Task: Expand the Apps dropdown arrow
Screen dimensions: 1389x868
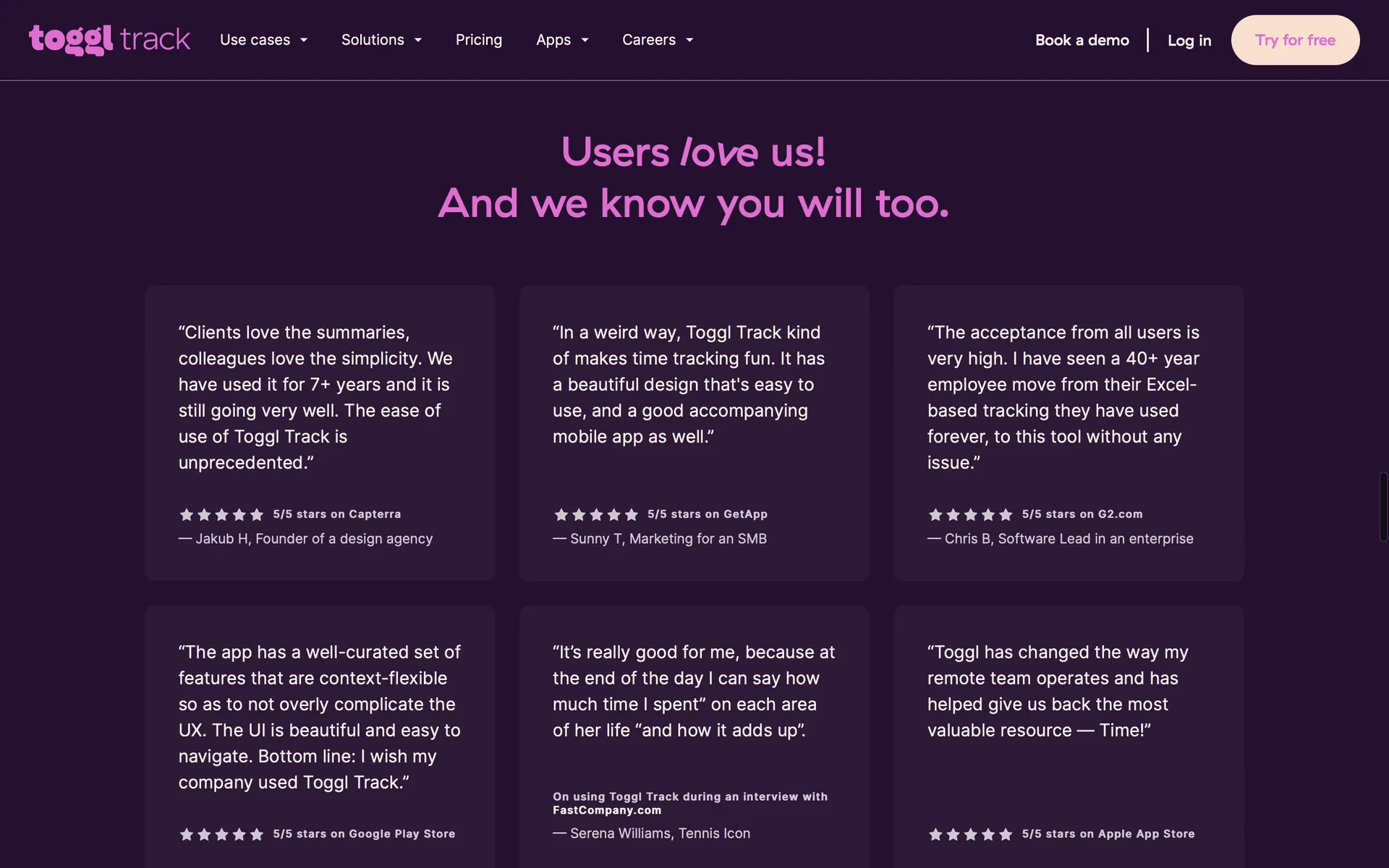Action: (585, 41)
